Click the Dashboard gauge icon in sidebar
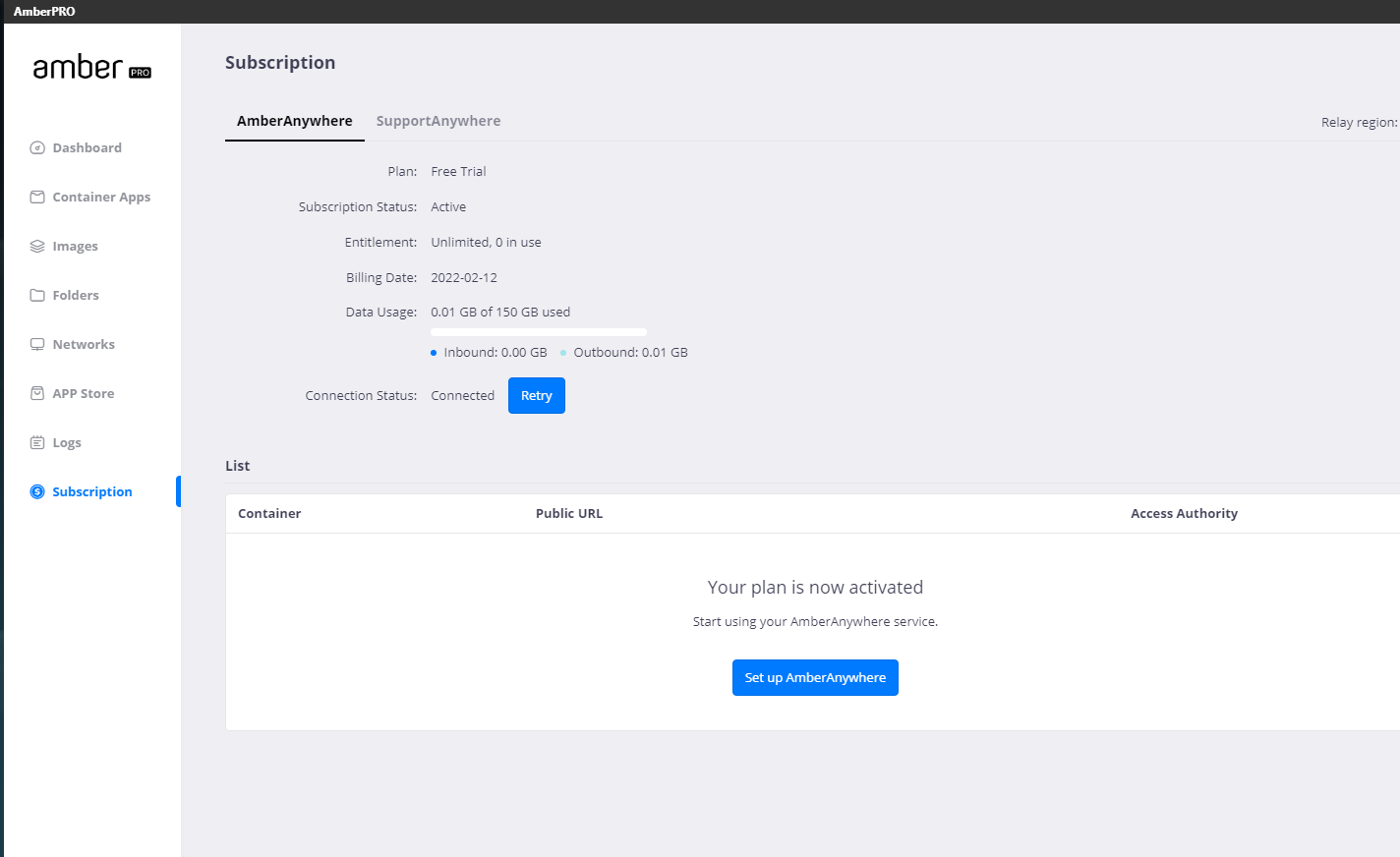This screenshot has width=1400, height=857. 37,148
